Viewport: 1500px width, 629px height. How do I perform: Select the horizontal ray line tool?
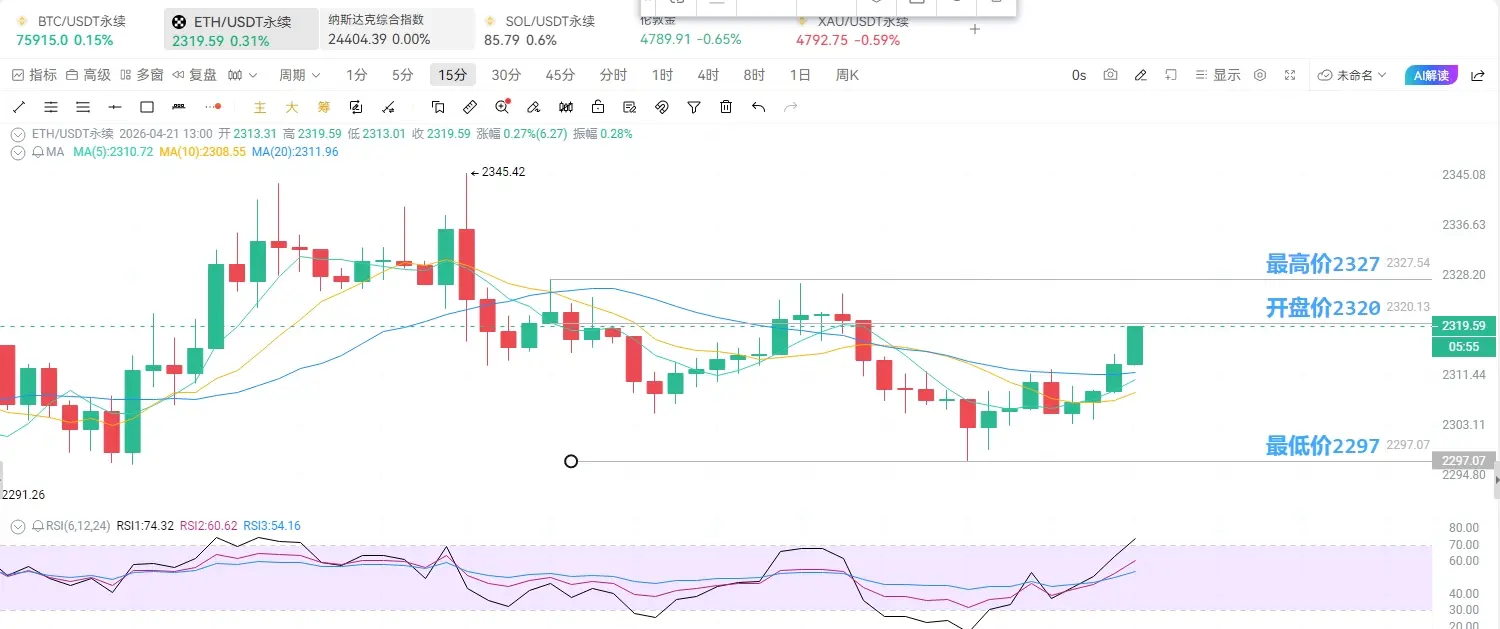click(x=115, y=107)
